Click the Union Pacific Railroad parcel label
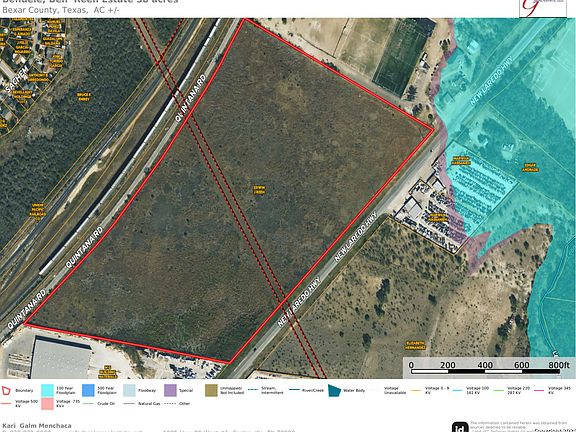 tap(37, 212)
